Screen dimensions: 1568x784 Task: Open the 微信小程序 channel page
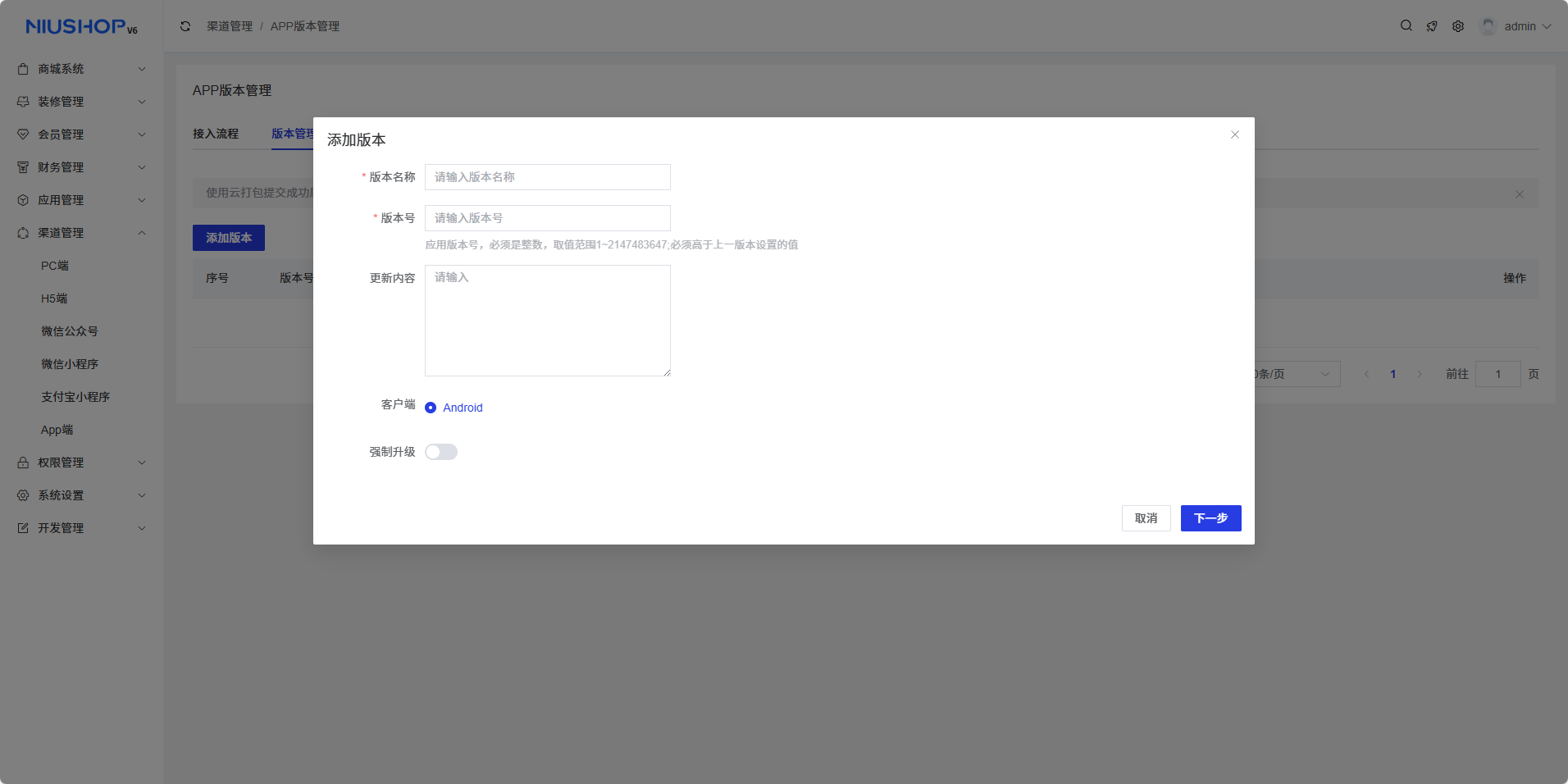click(70, 364)
